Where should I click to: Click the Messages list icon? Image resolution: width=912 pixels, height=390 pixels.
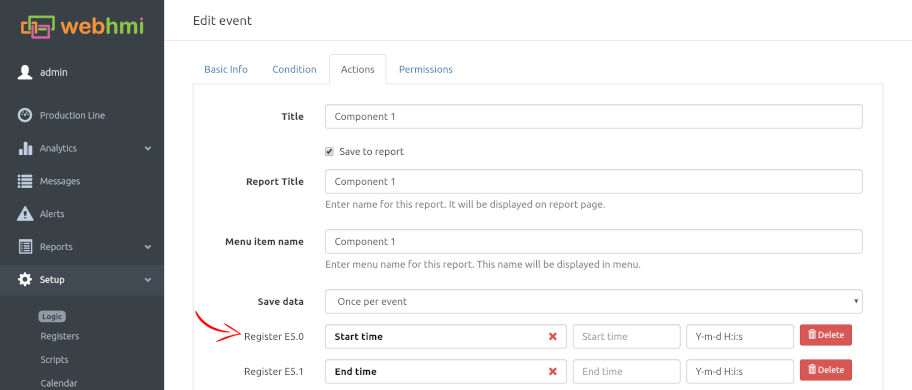[x=25, y=181]
